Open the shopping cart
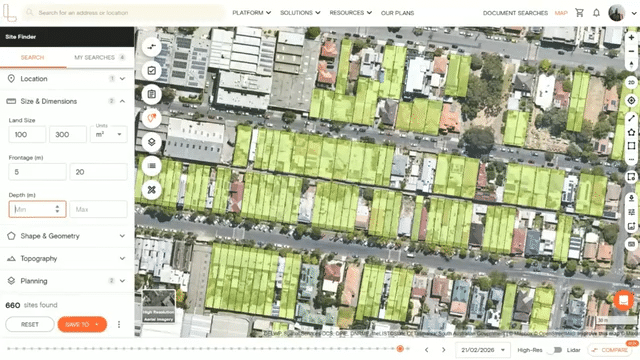This screenshot has height=360, width=640. click(x=579, y=13)
